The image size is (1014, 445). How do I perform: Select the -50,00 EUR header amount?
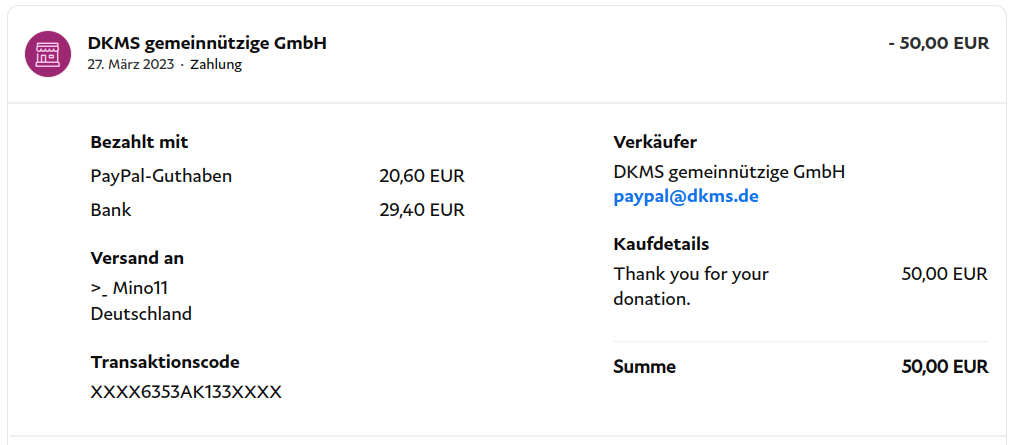[938, 43]
